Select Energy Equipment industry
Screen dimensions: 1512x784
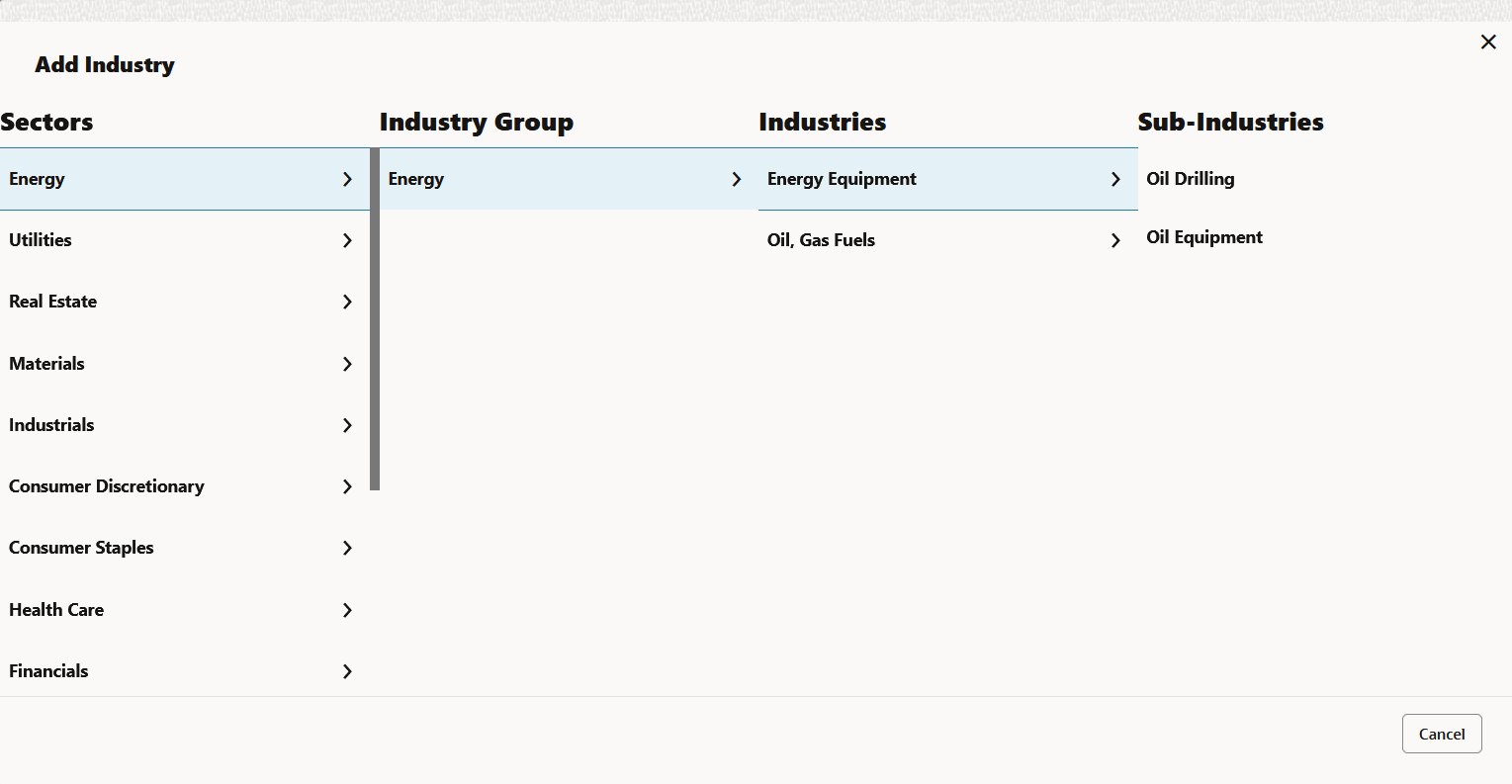click(x=948, y=179)
